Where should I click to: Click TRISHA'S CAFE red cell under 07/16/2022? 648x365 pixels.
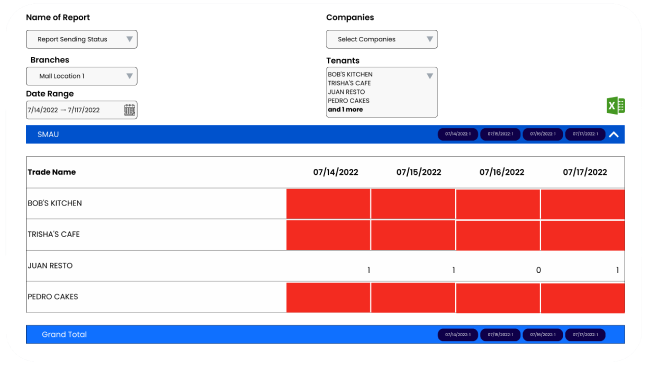click(x=498, y=235)
